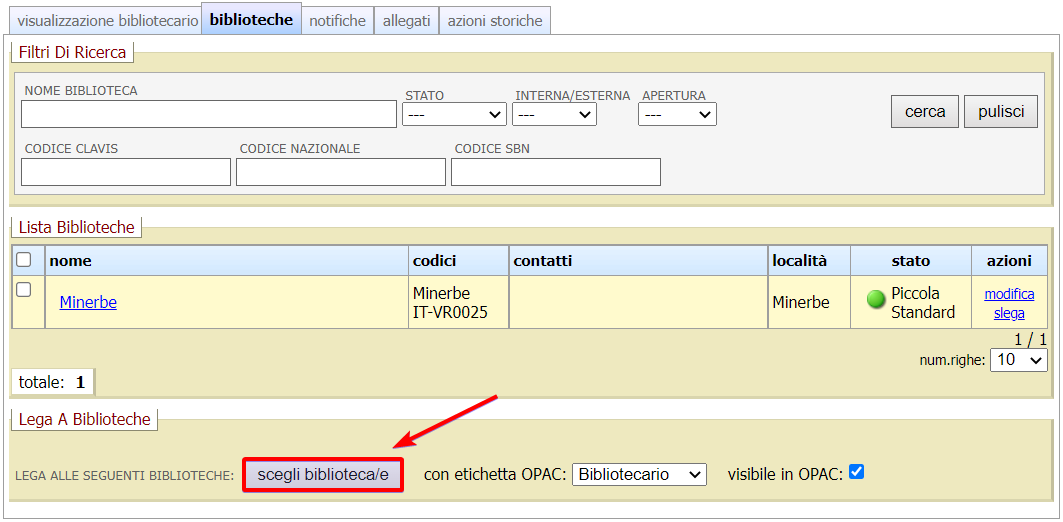
Task: Toggle the visibile in OPAC checkbox
Action: (x=855, y=472)
